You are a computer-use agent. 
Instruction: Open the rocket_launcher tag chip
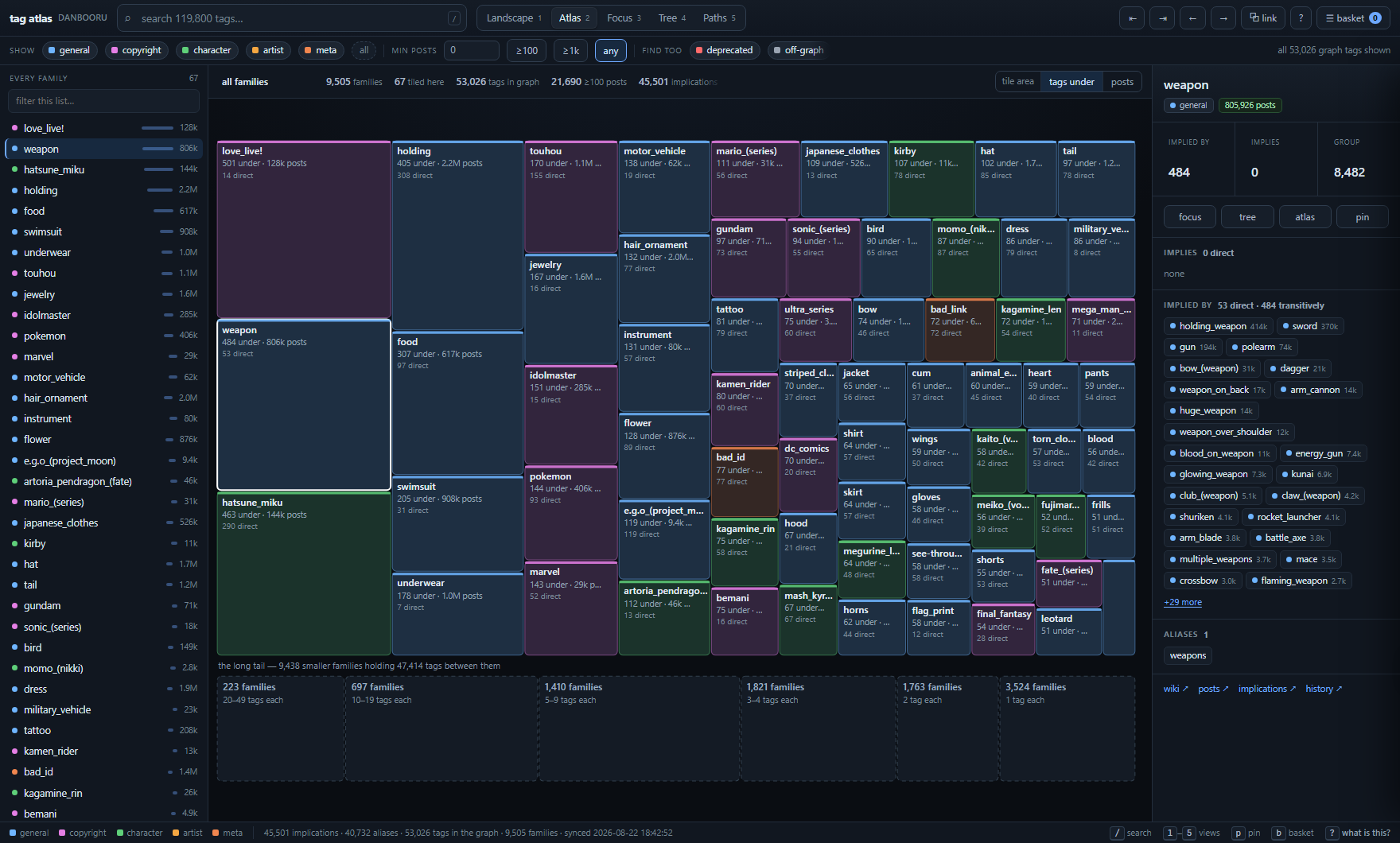click(1293, 517)
